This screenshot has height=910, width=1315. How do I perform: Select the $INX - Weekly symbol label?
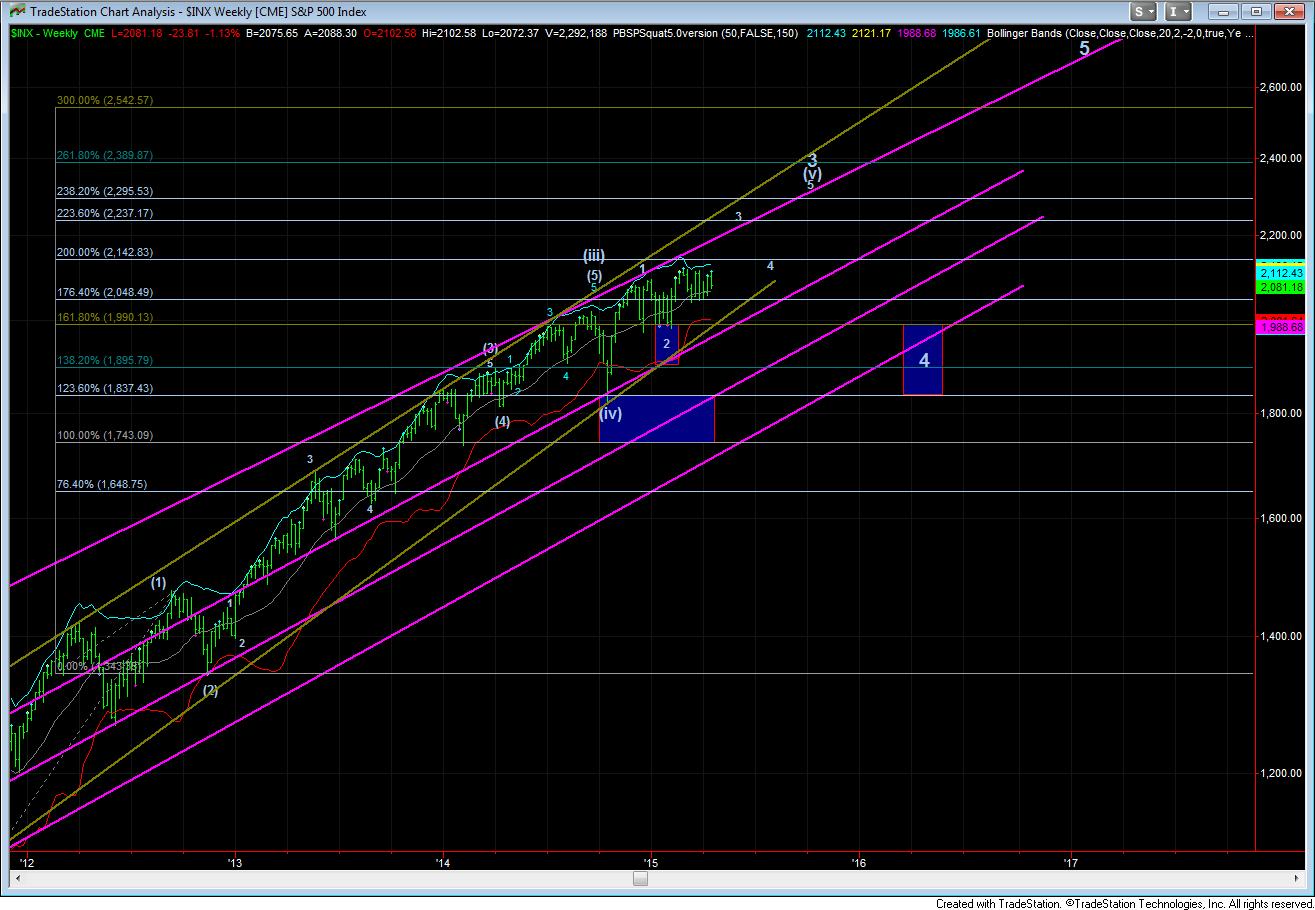[46, 34]
